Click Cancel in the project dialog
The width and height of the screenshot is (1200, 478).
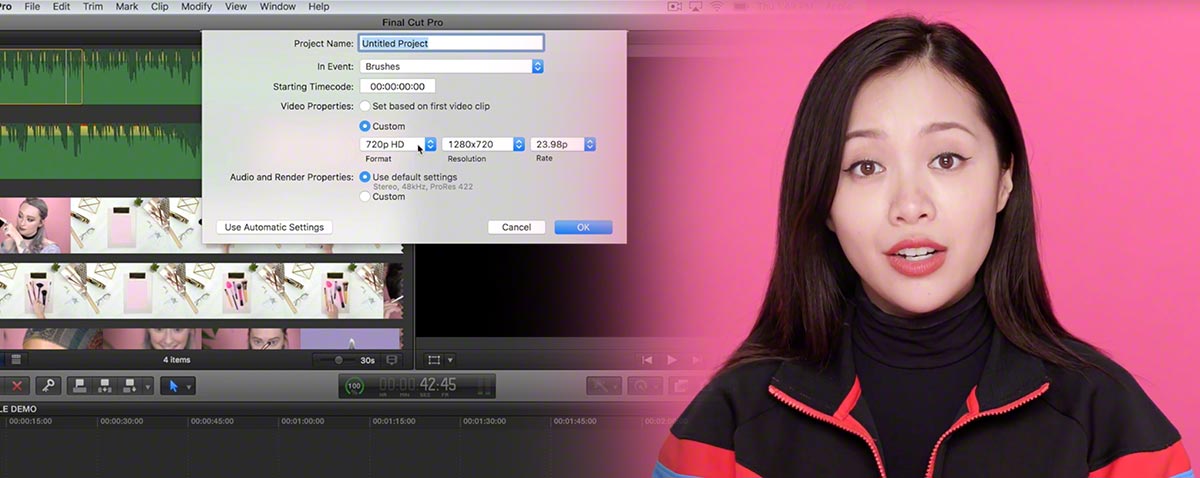click(516, 227)
